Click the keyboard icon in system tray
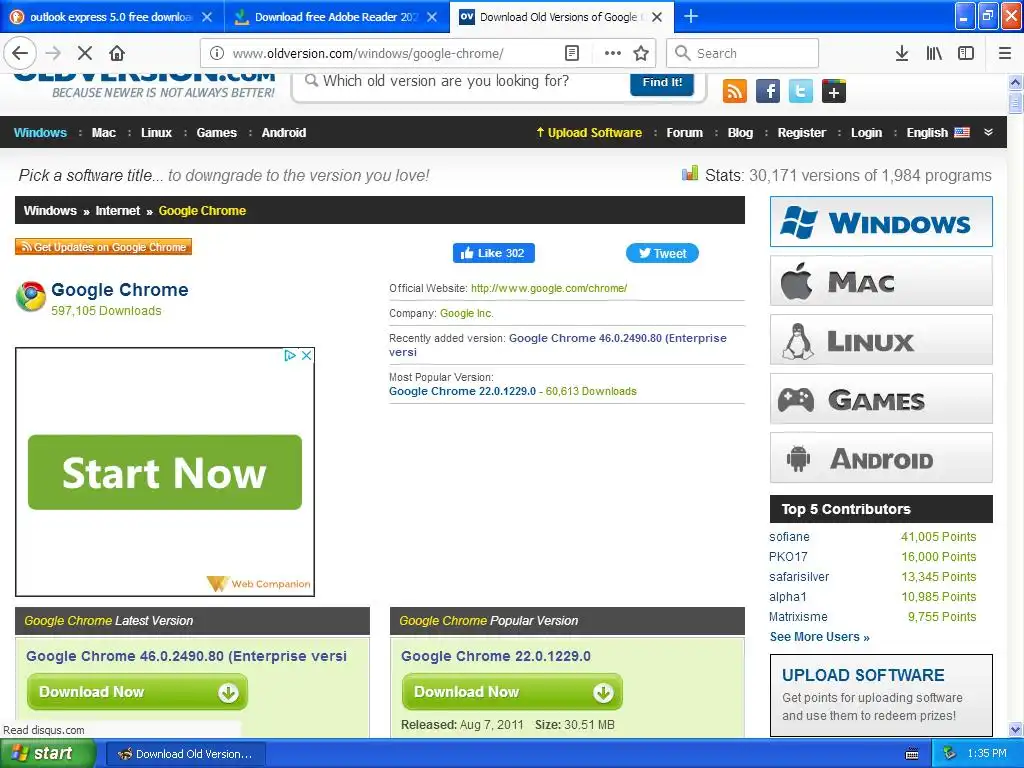The image size is (1024, 768). pos(912,754)
